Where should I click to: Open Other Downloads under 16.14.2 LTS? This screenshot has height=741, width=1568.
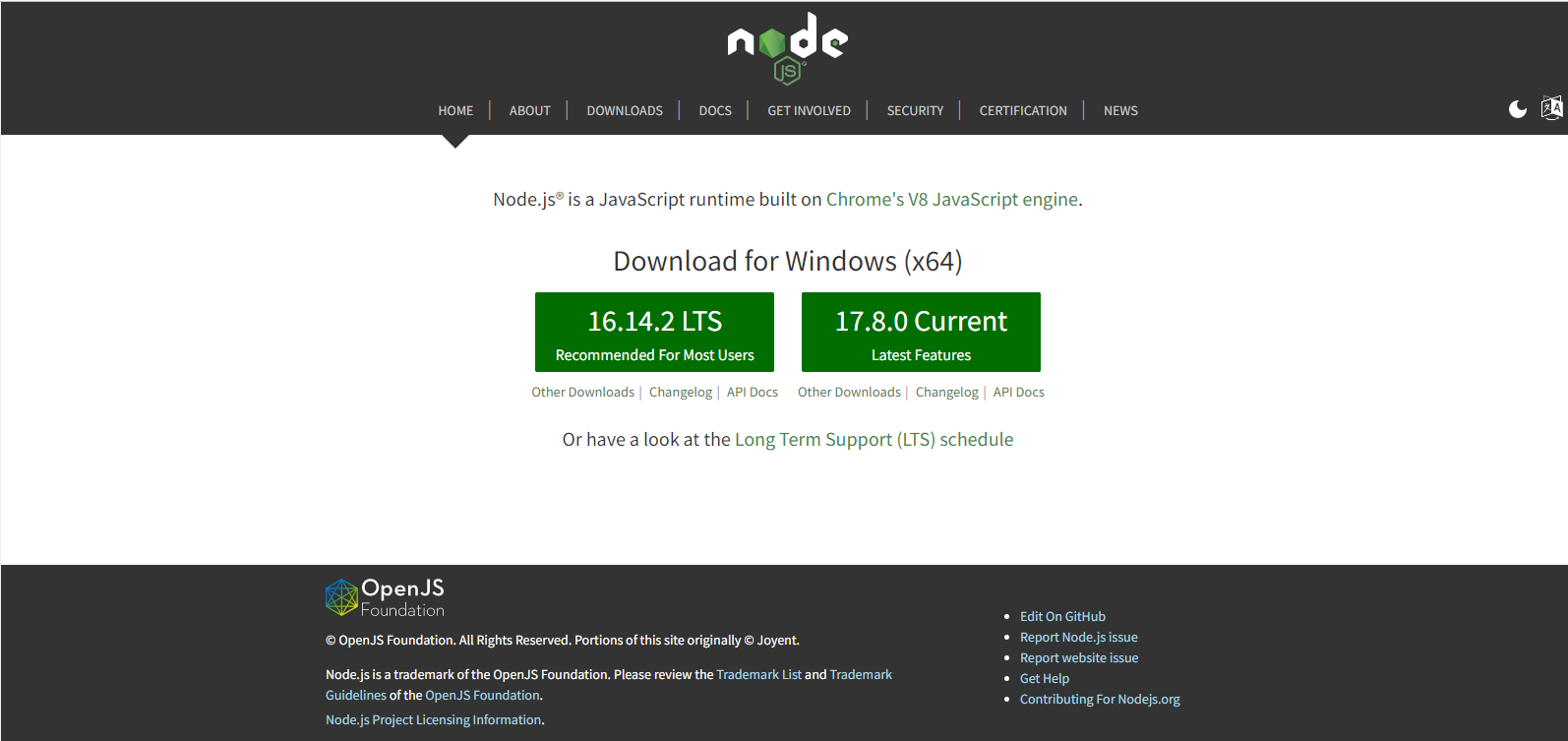coord(582,393)
